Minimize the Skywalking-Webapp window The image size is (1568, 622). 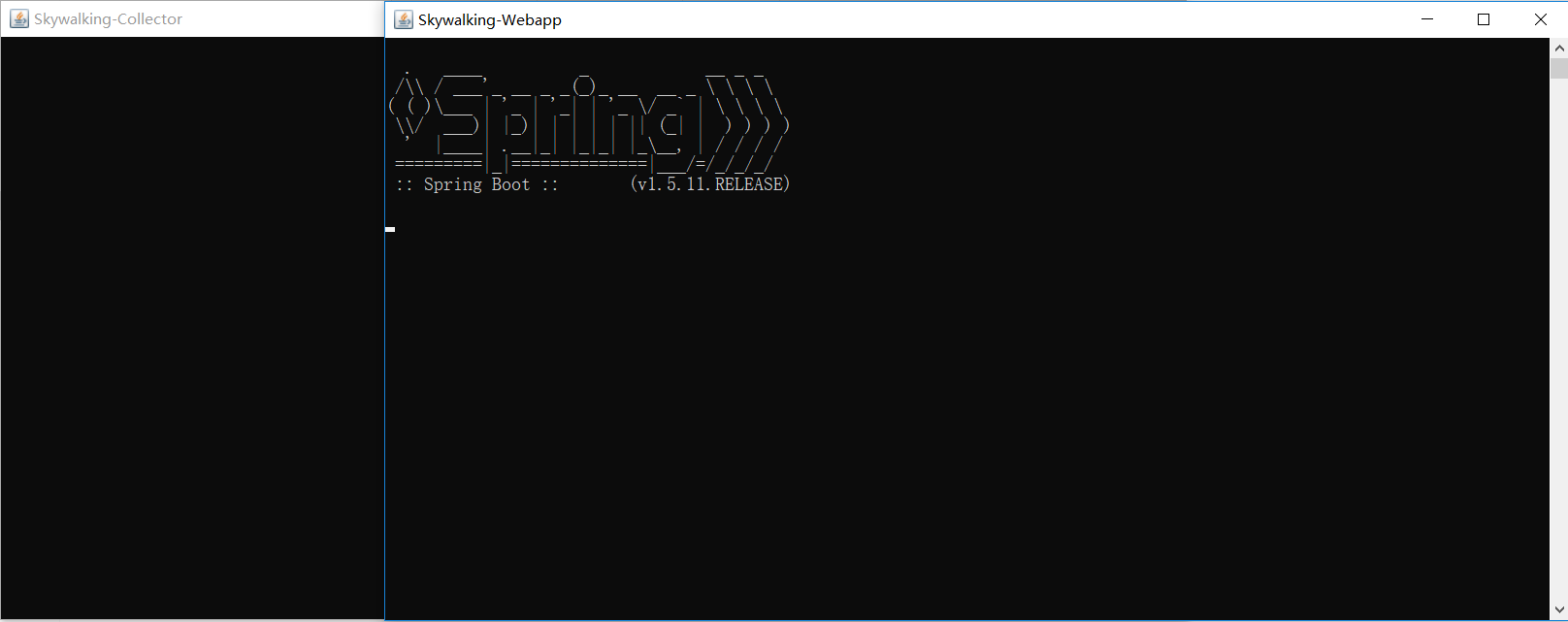click(1427, 19)
